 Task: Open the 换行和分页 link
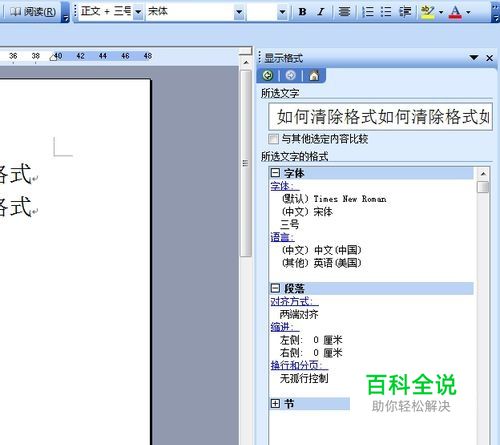[x=299, y=365]
